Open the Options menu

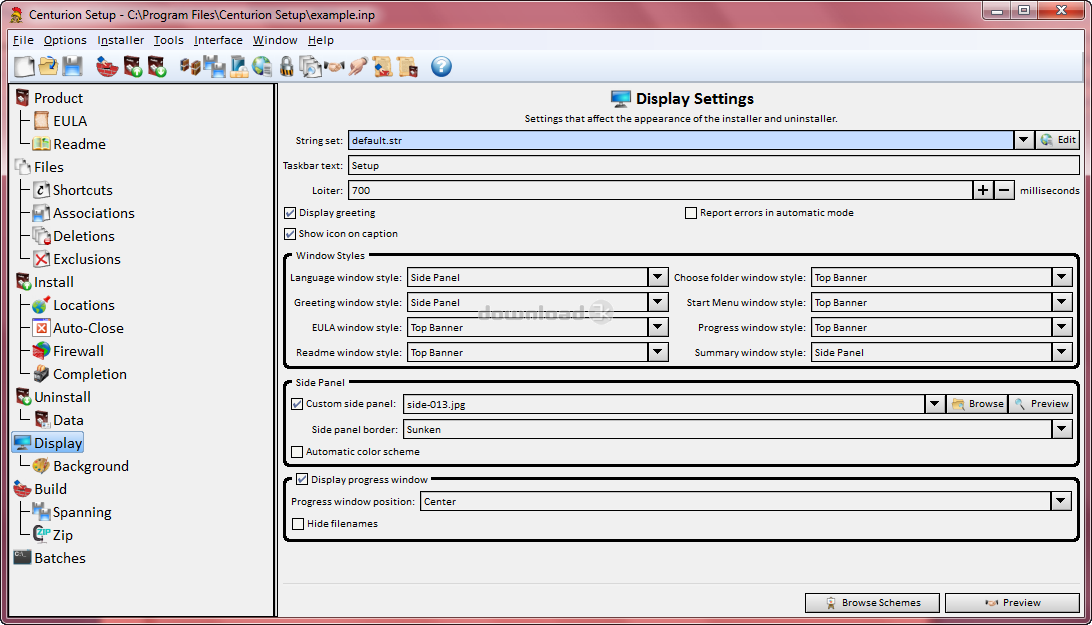65,40
